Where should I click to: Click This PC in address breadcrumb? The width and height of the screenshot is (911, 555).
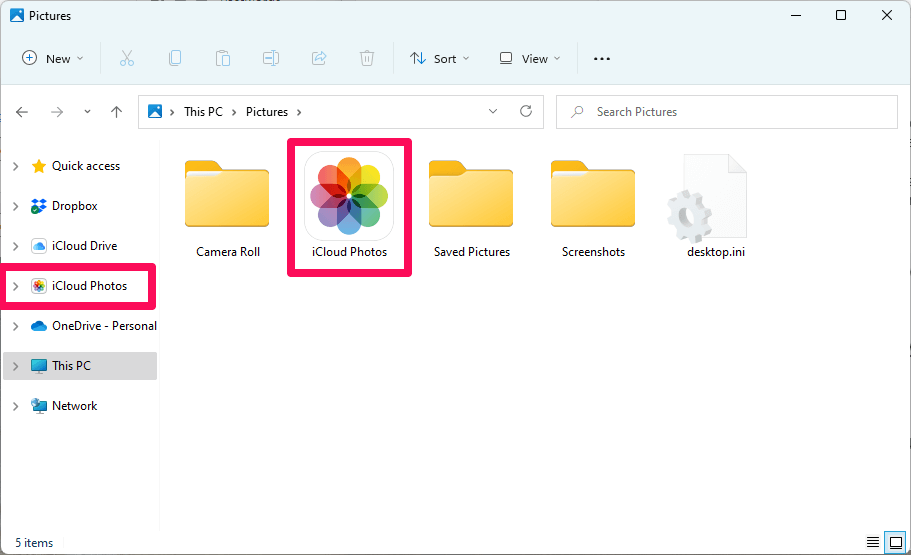203,112
